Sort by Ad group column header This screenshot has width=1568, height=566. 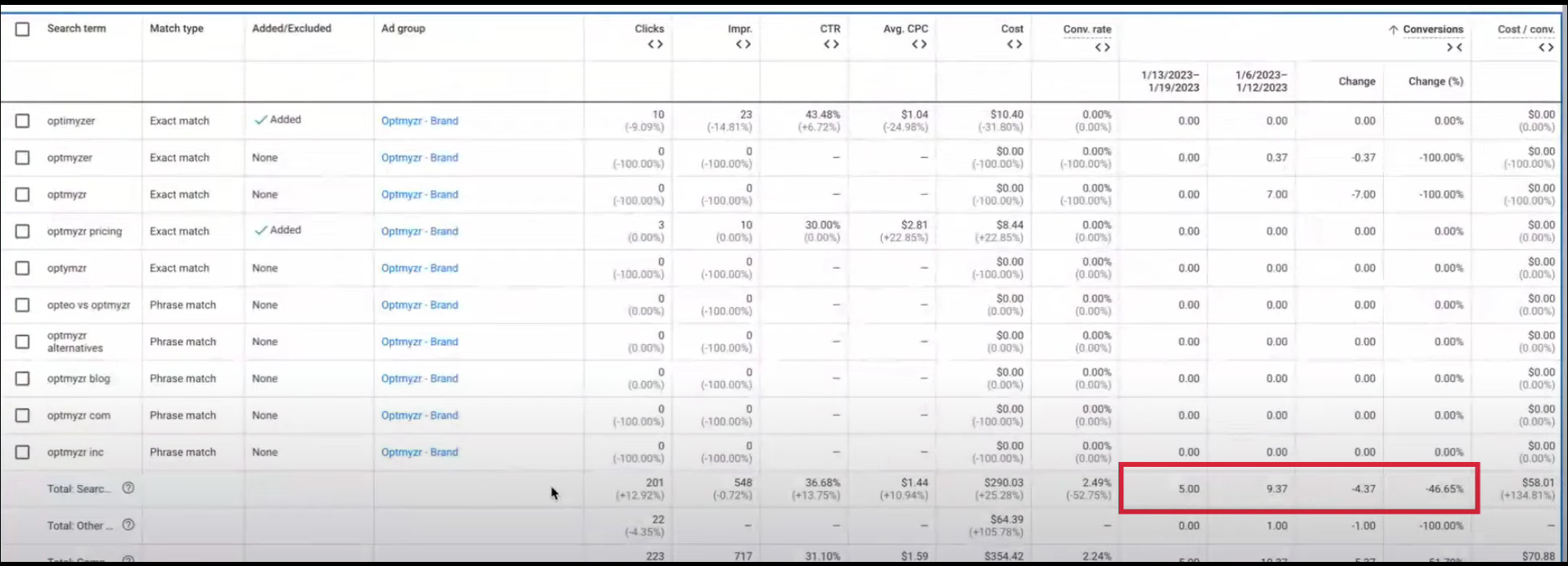[403, 29]
